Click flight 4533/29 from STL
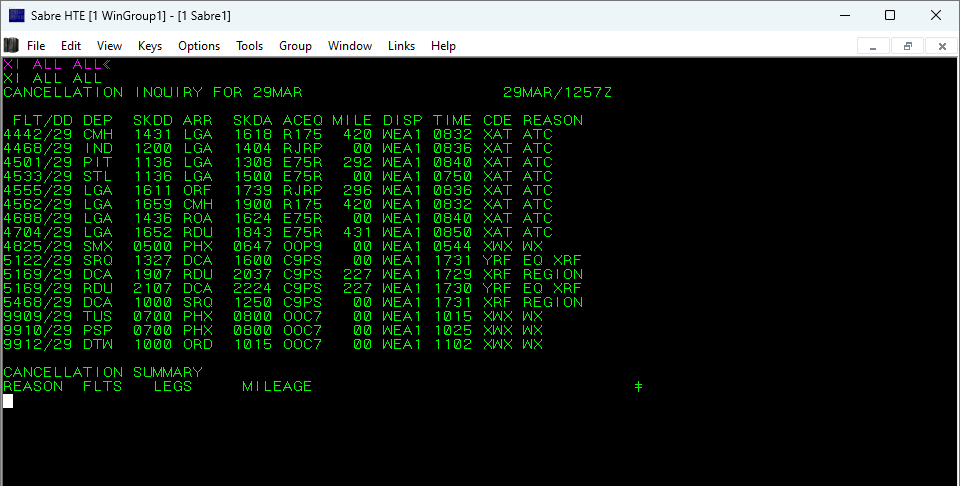The image size is (960, 486). (278, 176)
